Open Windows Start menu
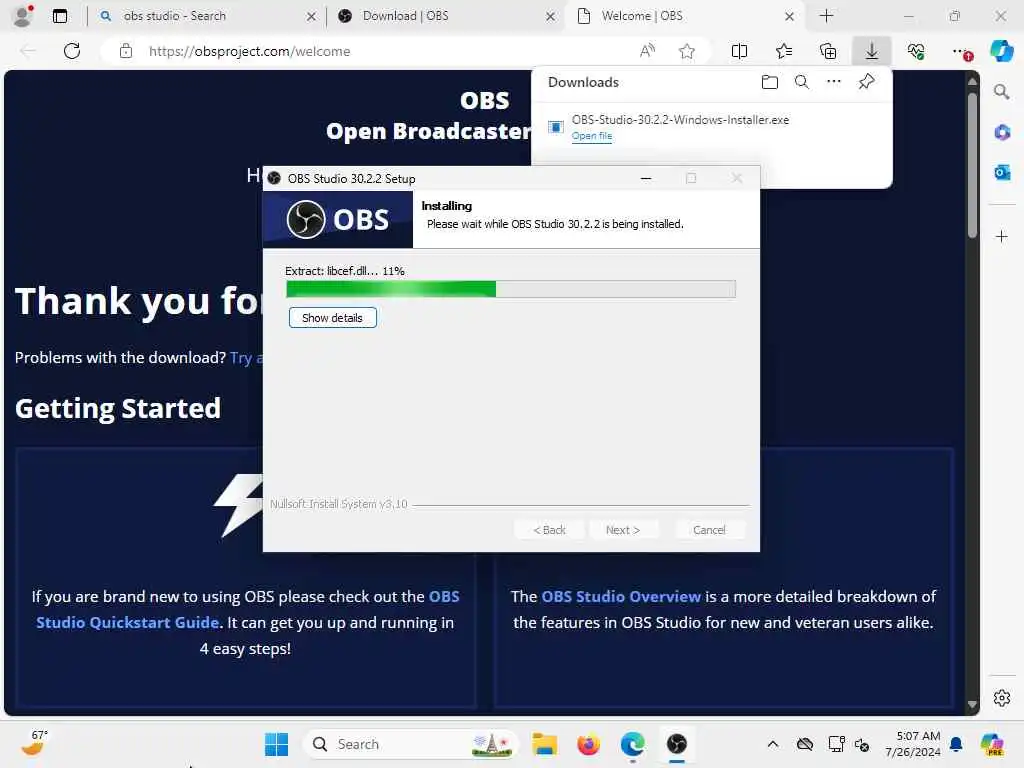This screenshot has width=1024, height=768. (276, 744)
